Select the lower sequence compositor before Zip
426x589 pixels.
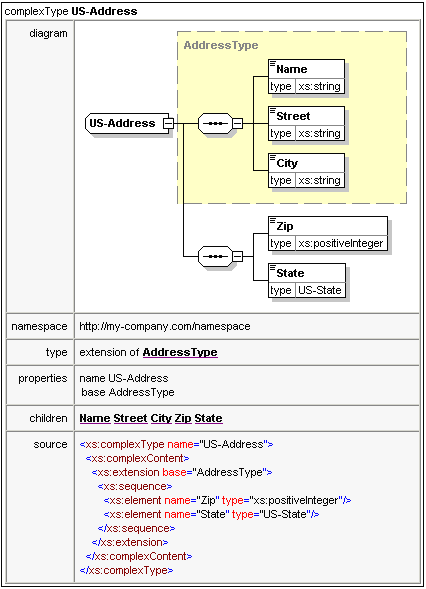coord(215,257)
